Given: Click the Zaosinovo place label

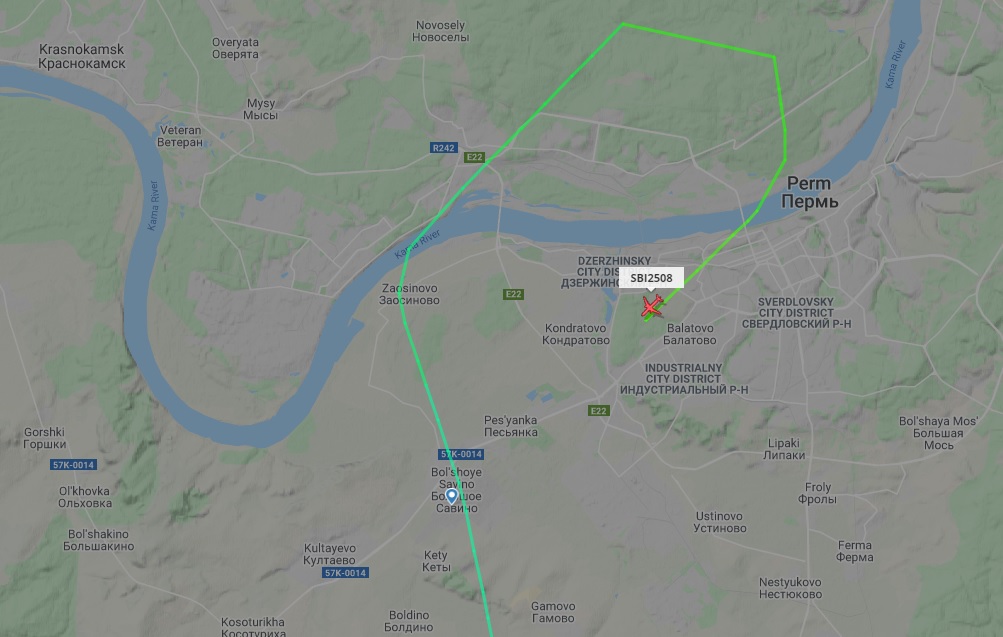Looking at the screenshot, I should click(x=409, y=294).
